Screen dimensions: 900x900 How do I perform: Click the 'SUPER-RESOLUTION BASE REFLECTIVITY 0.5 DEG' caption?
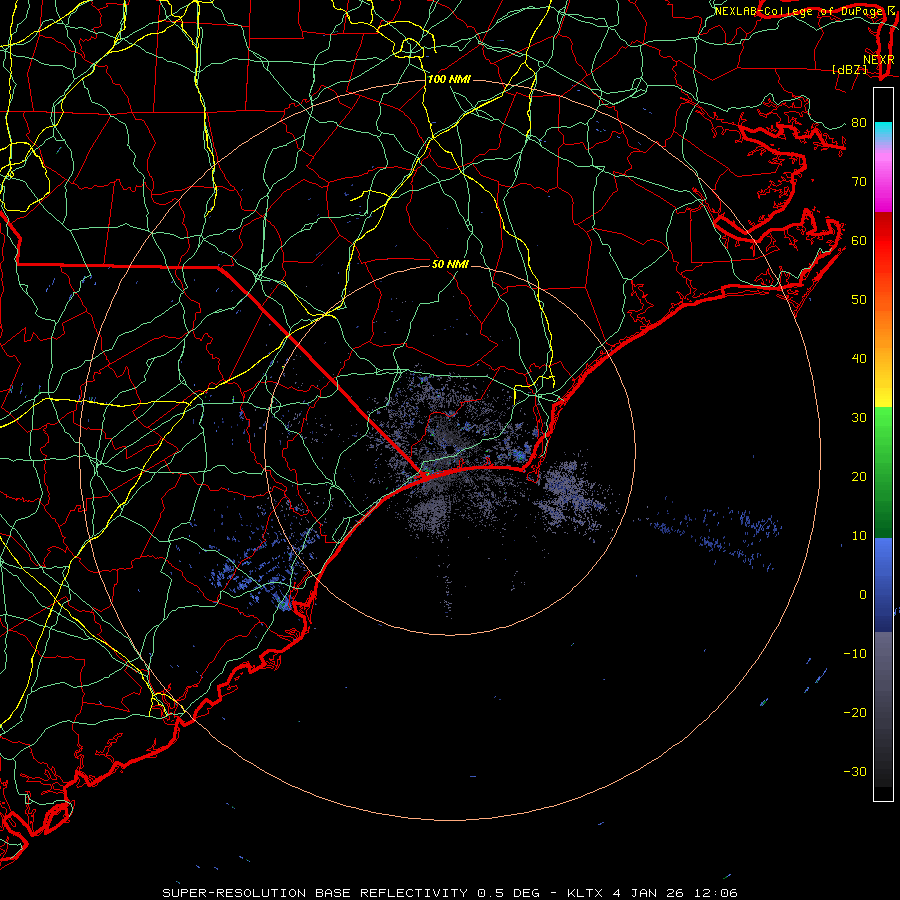point(351,893)
